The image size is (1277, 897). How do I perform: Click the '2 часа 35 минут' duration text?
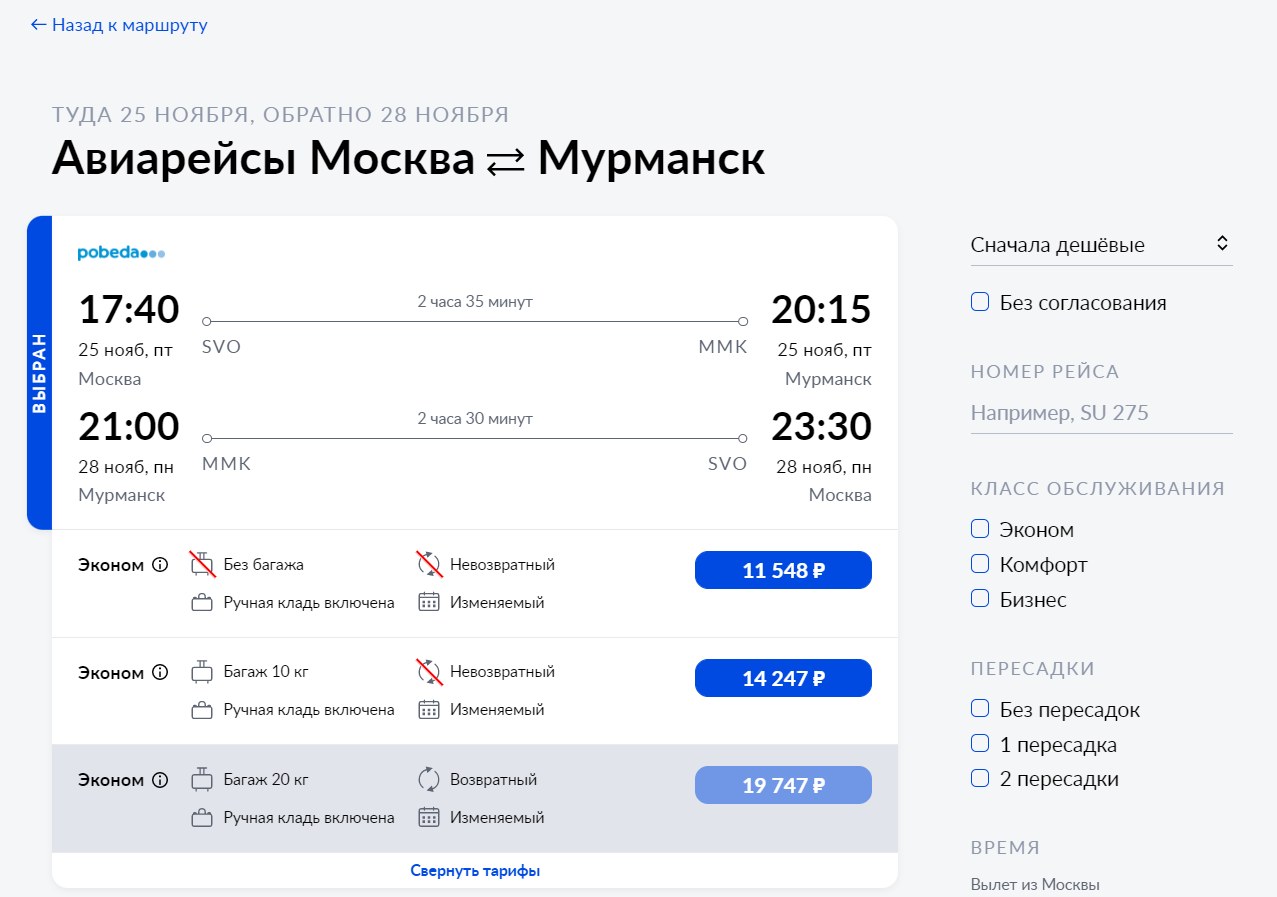click(475, 302)
